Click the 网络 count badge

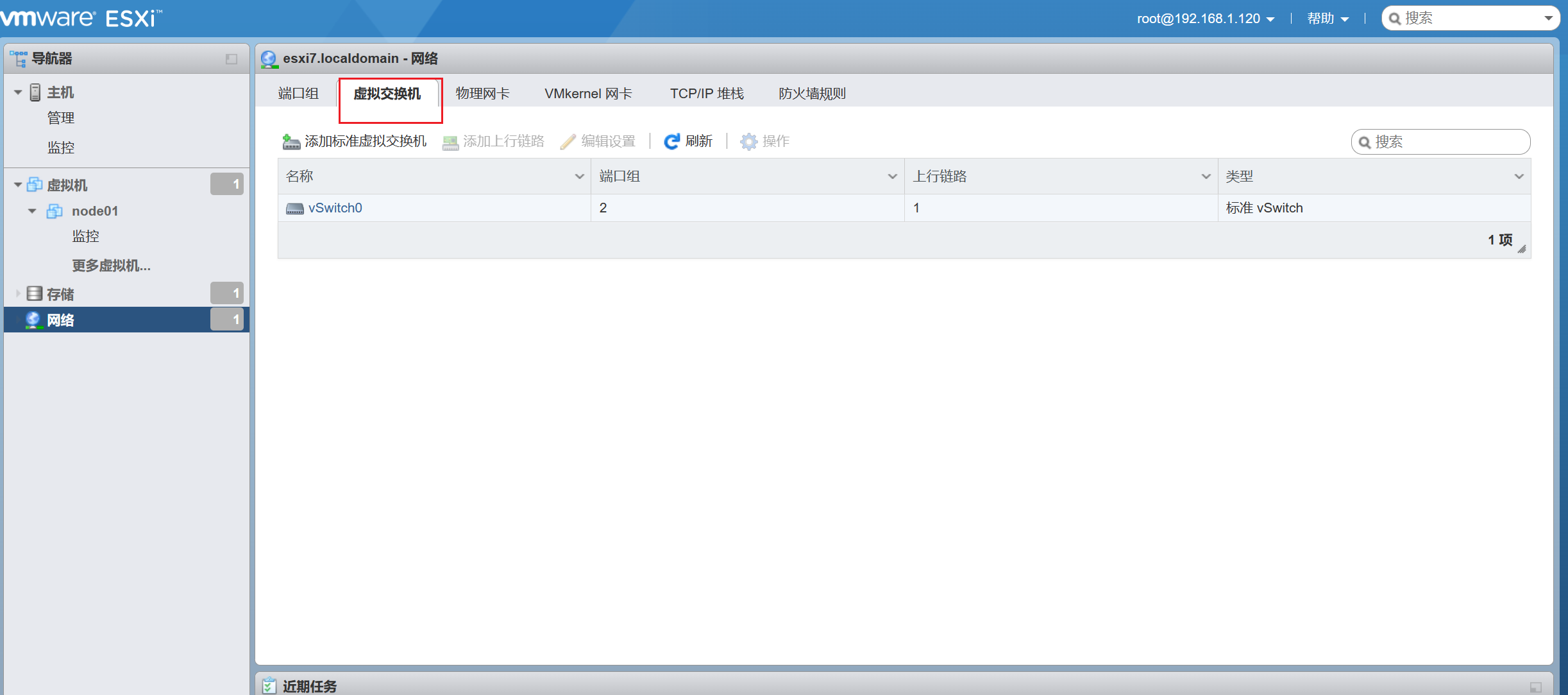tap(227, 319)
